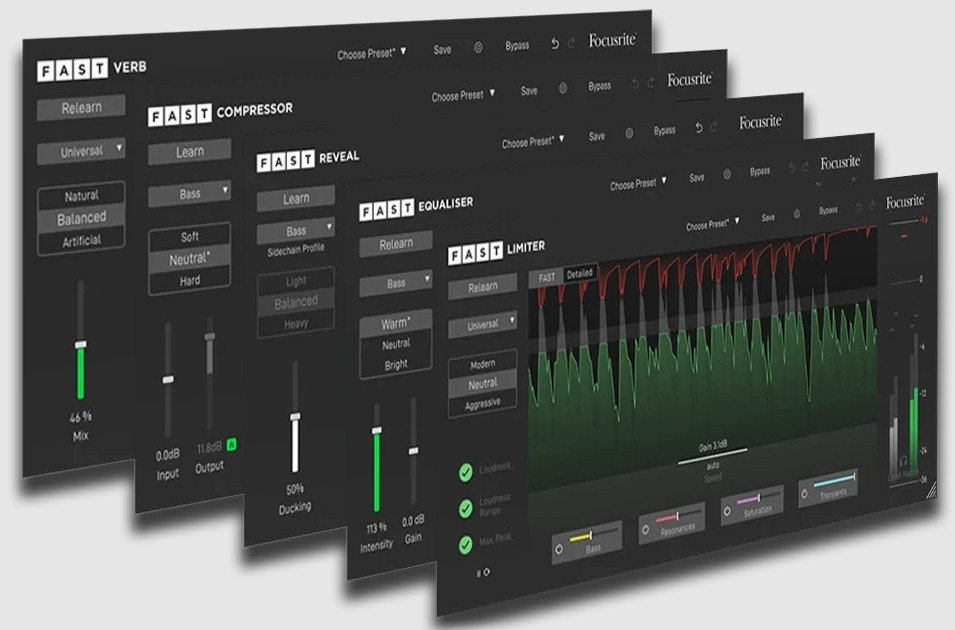Click the Ducking slider in FAST Reveal
The width and height of the screenshot is (955, 630).
[295, 417]
